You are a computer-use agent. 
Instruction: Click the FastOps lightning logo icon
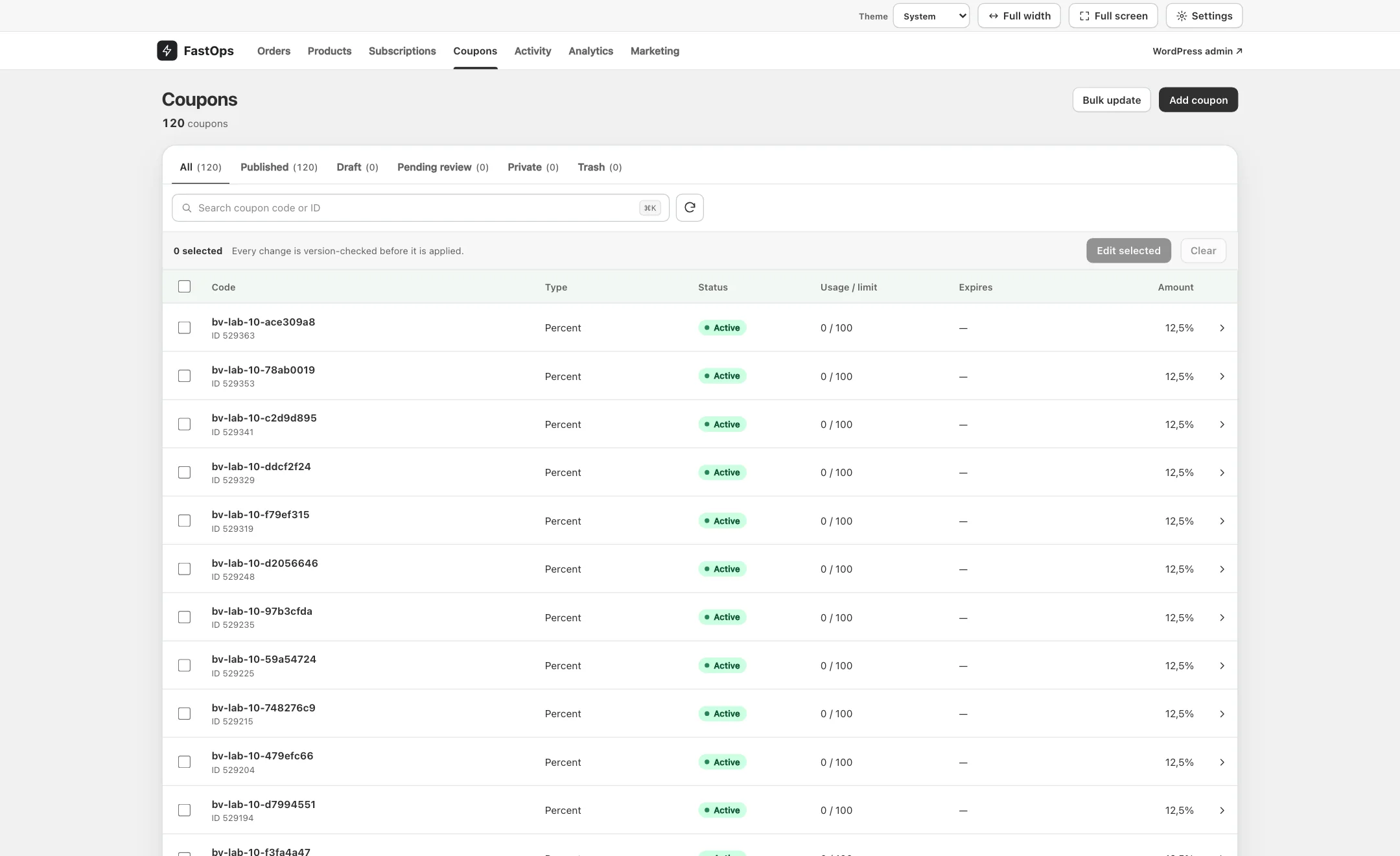coord(167,51)
